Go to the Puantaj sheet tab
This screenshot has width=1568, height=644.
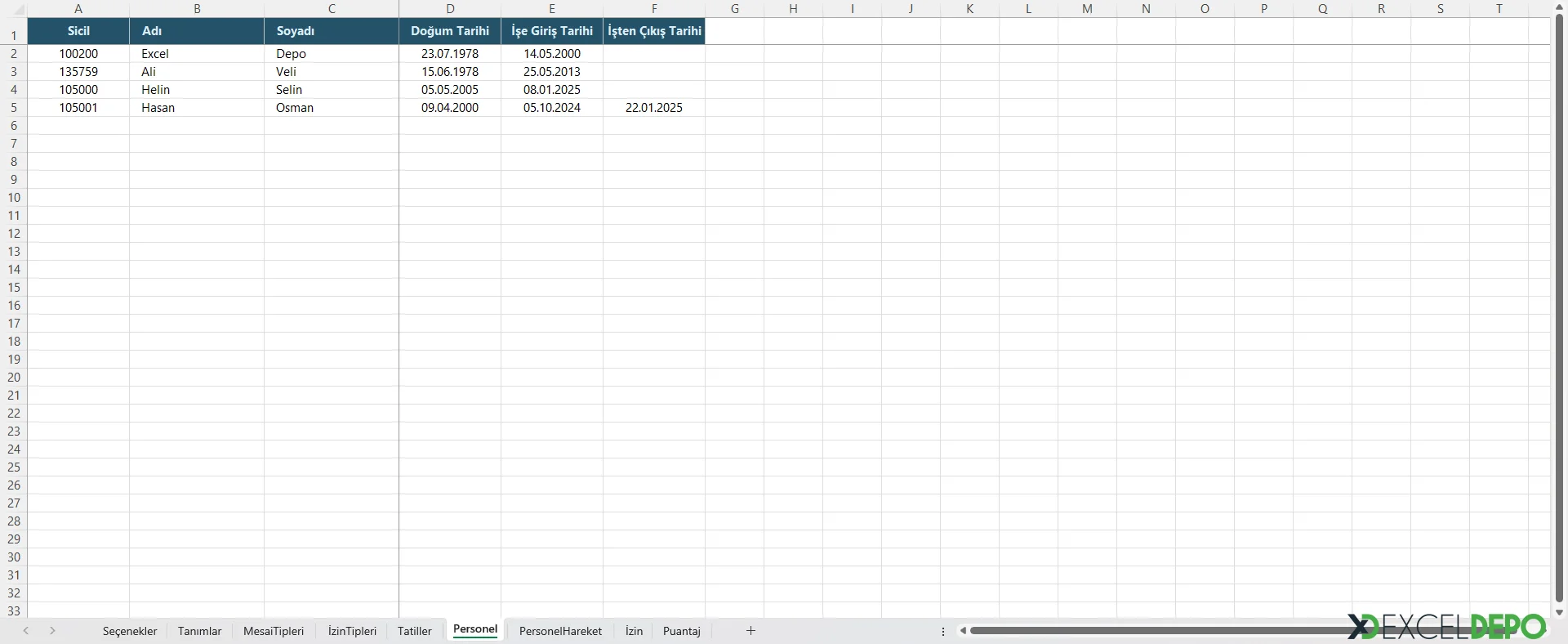[681, 631]
